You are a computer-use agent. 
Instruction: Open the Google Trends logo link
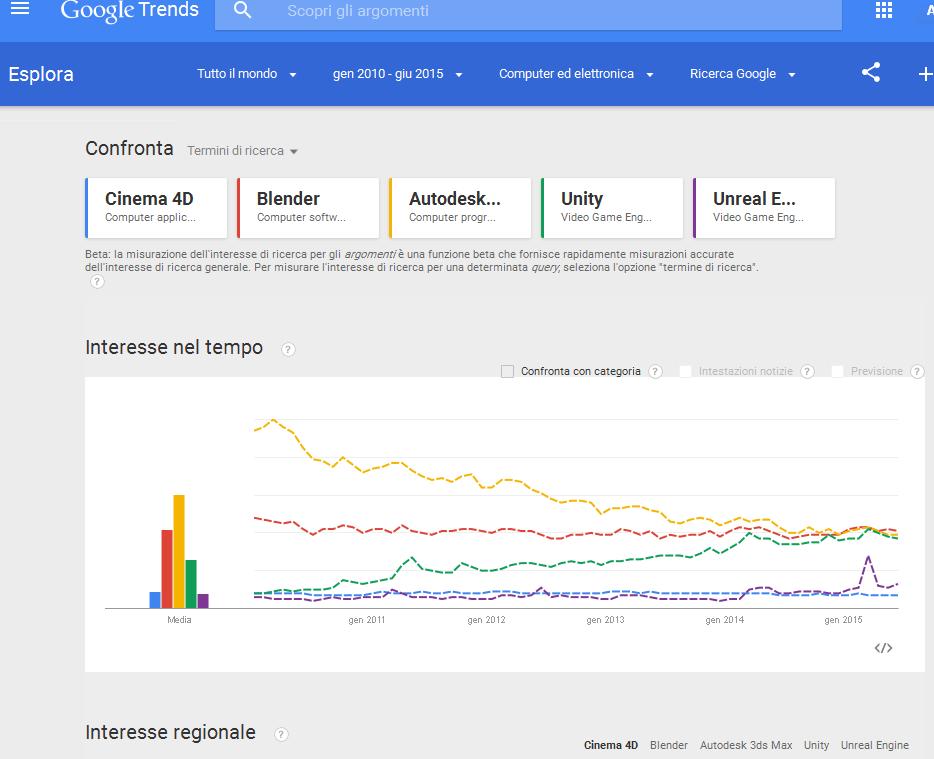click(x=129, y=11)
